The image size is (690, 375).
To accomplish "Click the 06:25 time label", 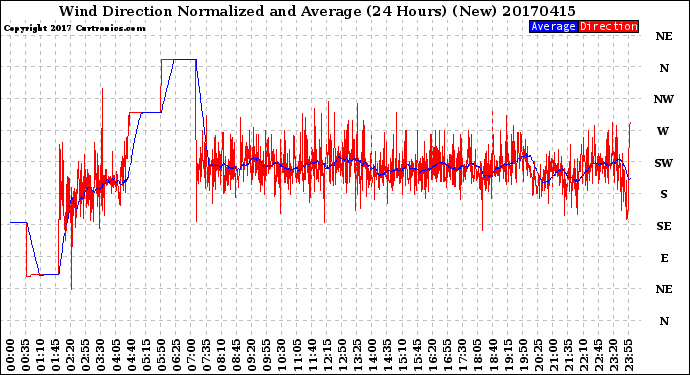I will [x=176, y=355].
